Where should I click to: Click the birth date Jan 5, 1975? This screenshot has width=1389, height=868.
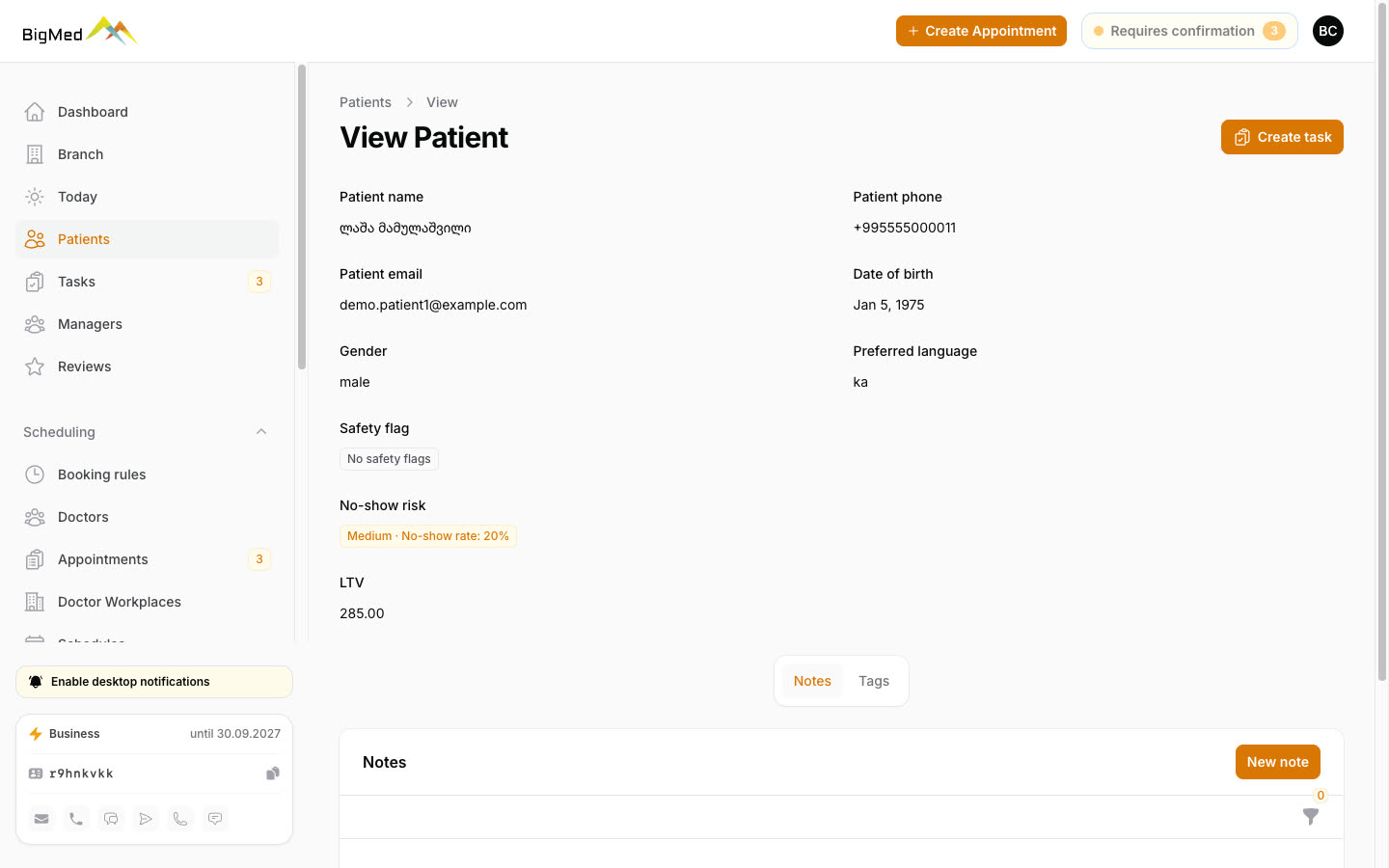pyautogui.click(x=888, y=305)
